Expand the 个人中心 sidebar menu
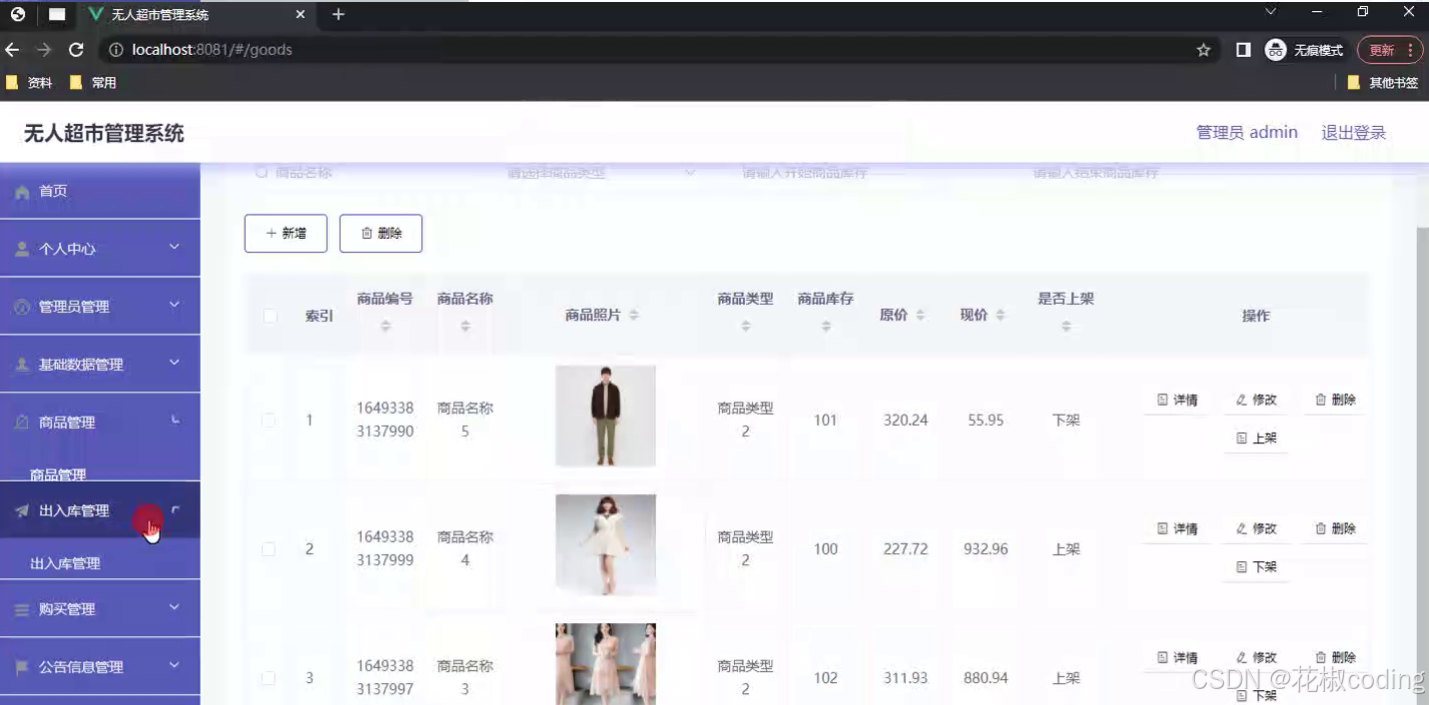The image size is (1429, 705). (100, 248)
